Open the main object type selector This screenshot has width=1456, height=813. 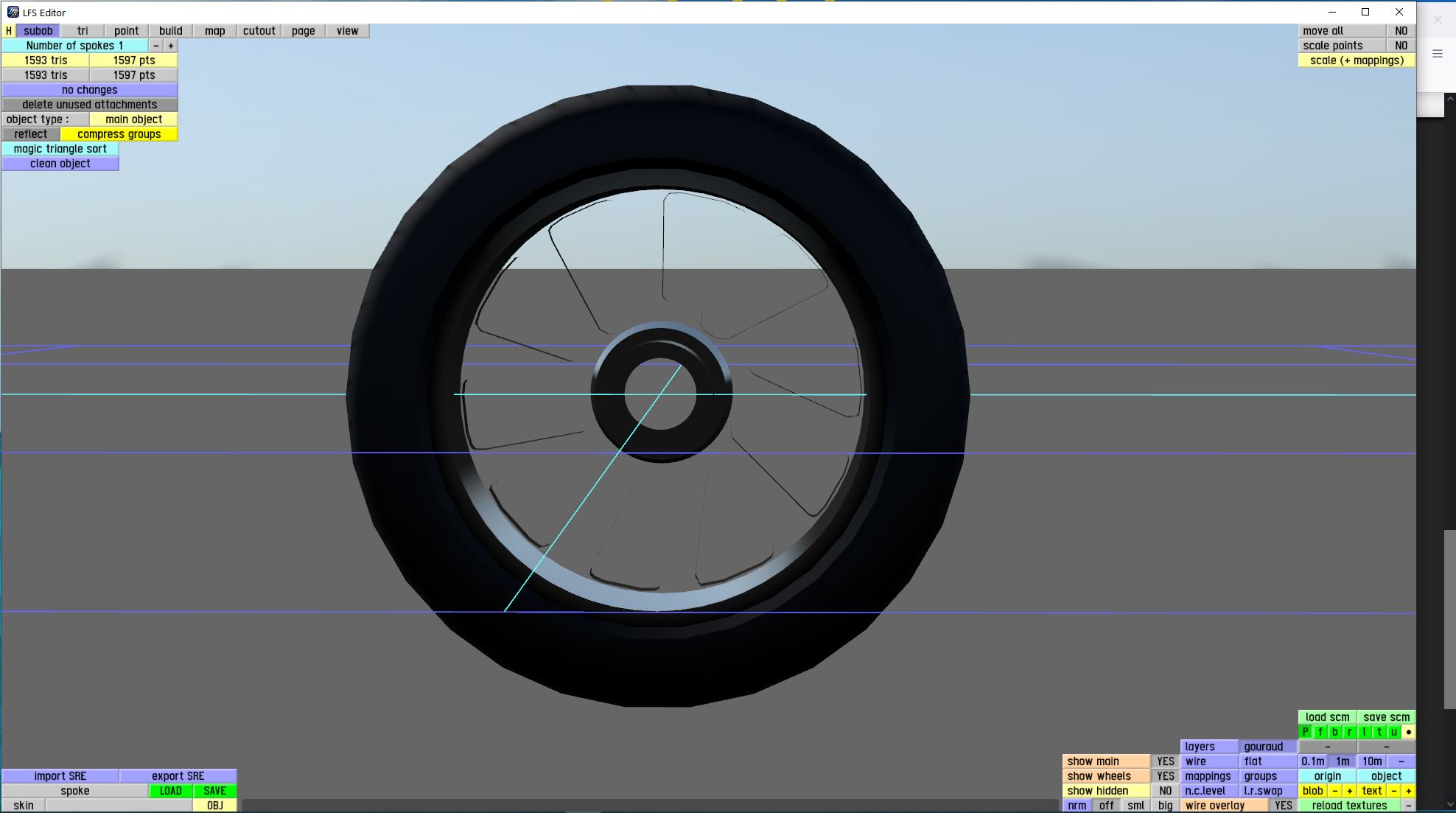[x=133, y=119]
